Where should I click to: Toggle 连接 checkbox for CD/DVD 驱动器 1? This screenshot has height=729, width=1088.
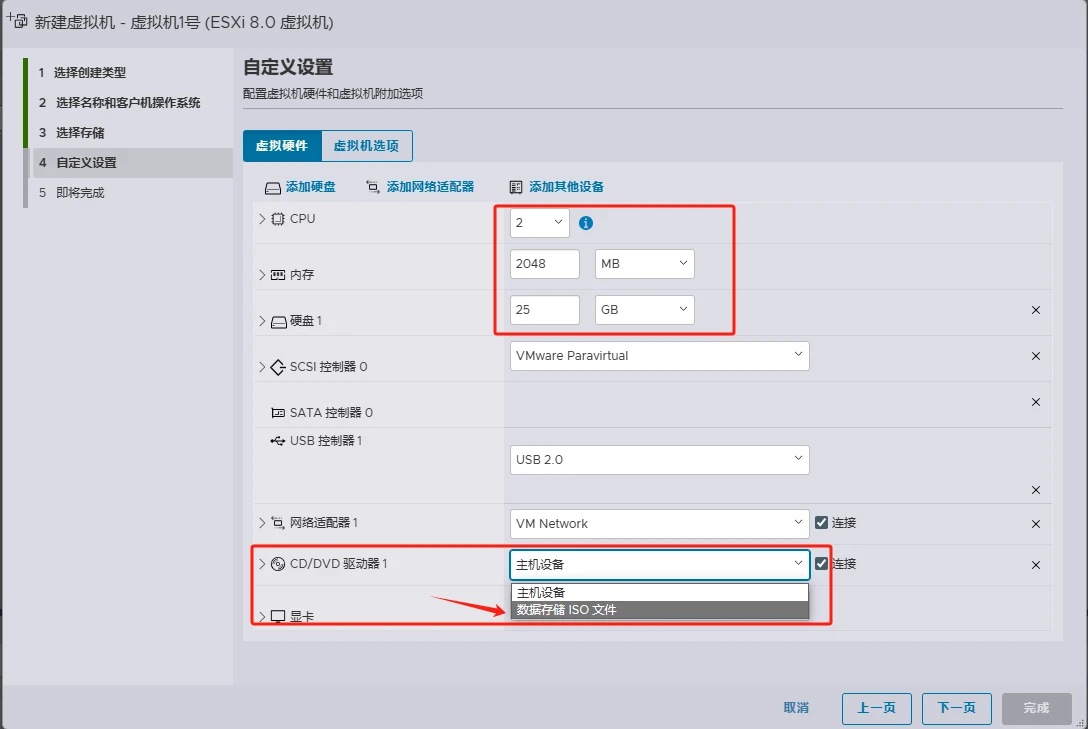[x=822, y=563]
